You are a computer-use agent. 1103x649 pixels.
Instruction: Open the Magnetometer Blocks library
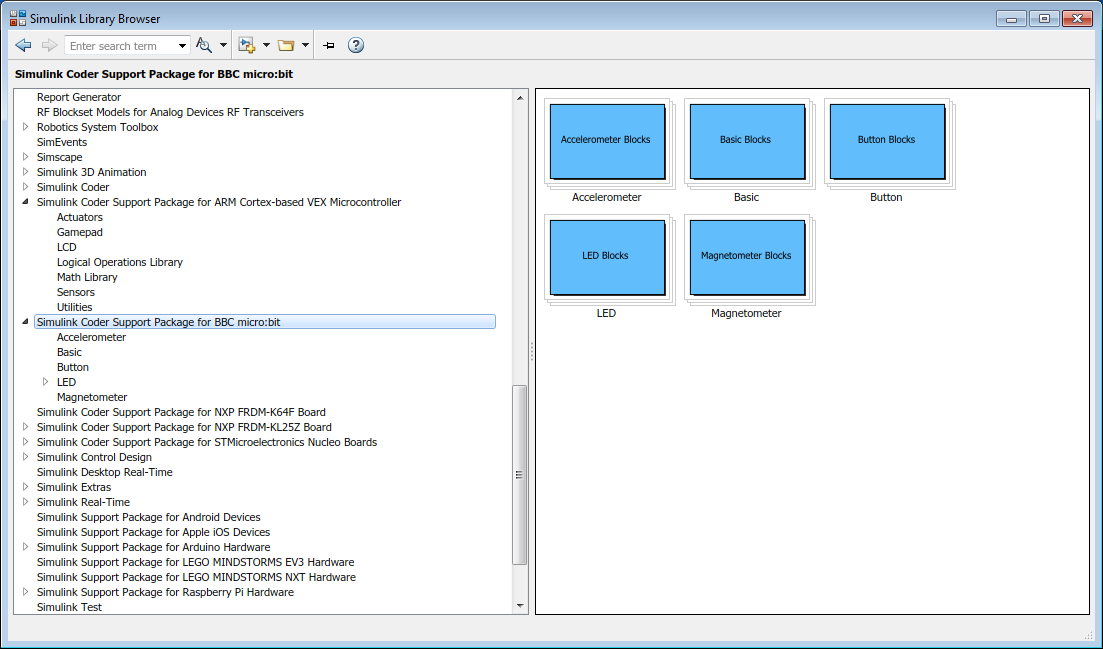coord(746,257)
